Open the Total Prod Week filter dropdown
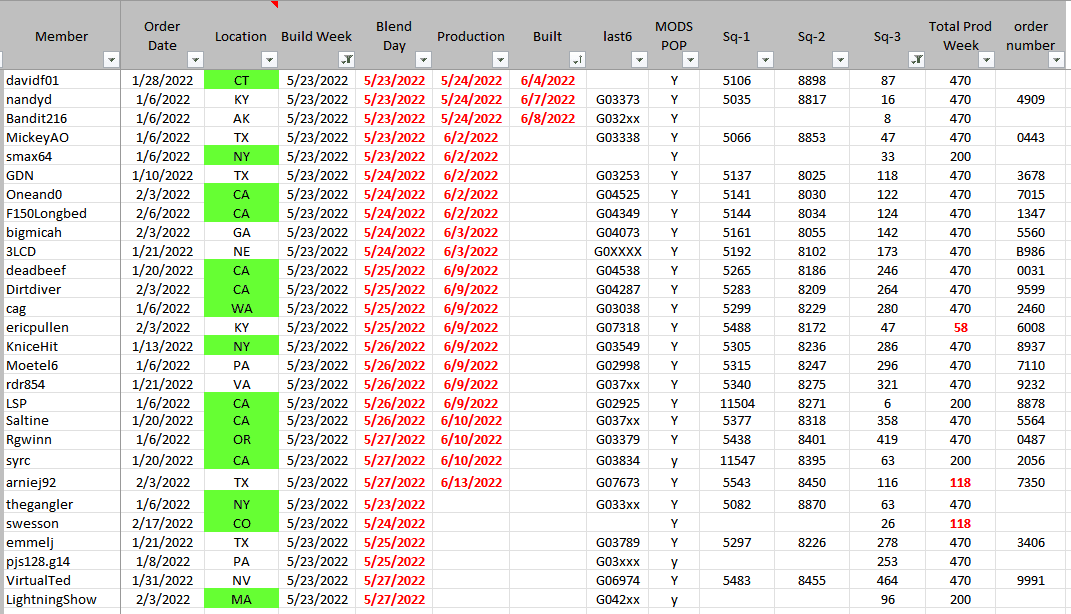The image size is (1071, 614). tap(986, 60)
